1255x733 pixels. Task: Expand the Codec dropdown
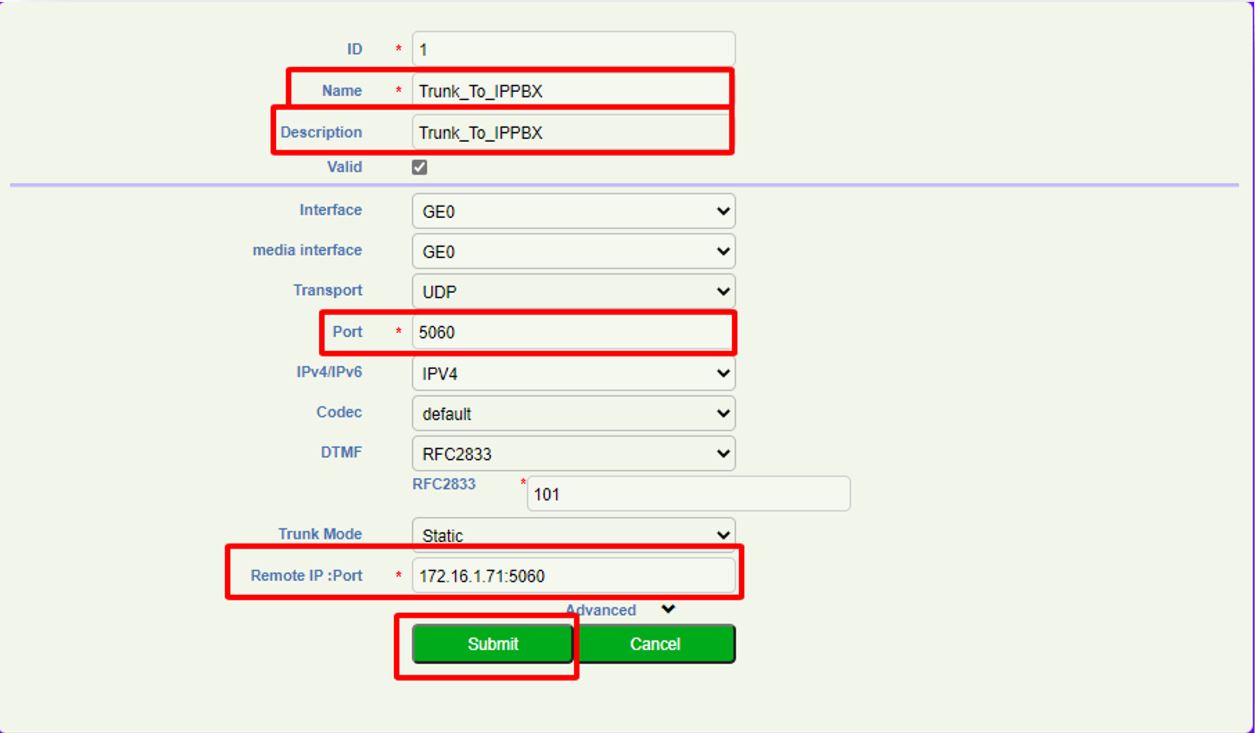573,413
